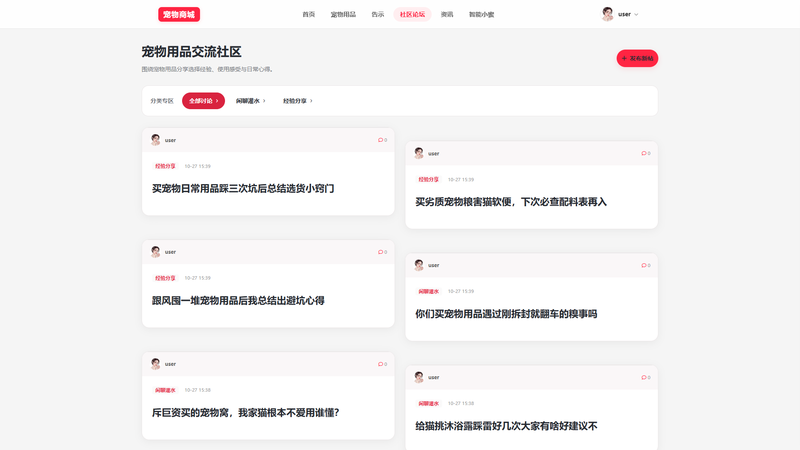Click the avatar on the 跟风囤一堆宠物用品 post
The image size is (800, 450).
[x=156, y=252]
